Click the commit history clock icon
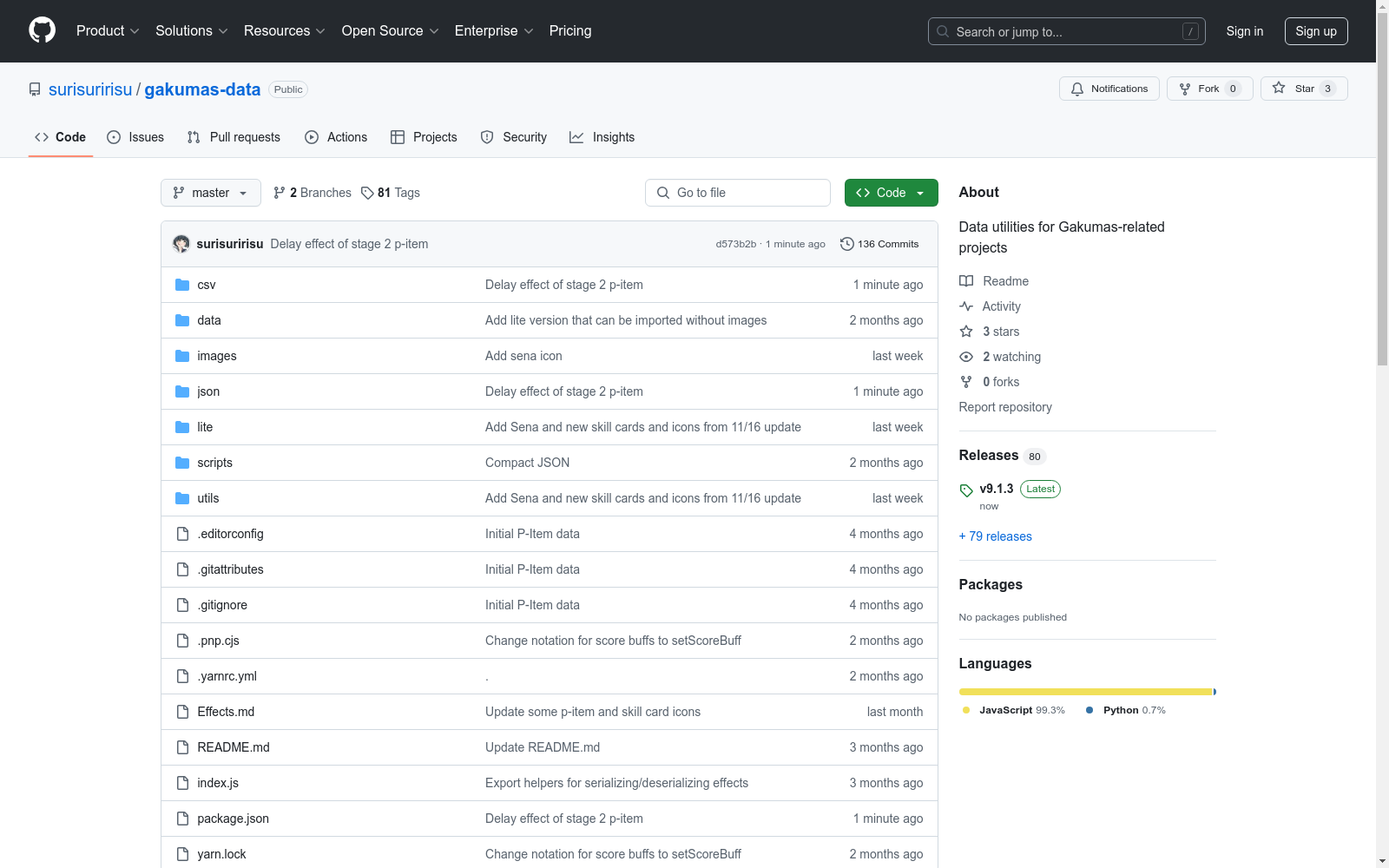The height and width of the screenshot is (868, 1389). (x=847, y=244)
